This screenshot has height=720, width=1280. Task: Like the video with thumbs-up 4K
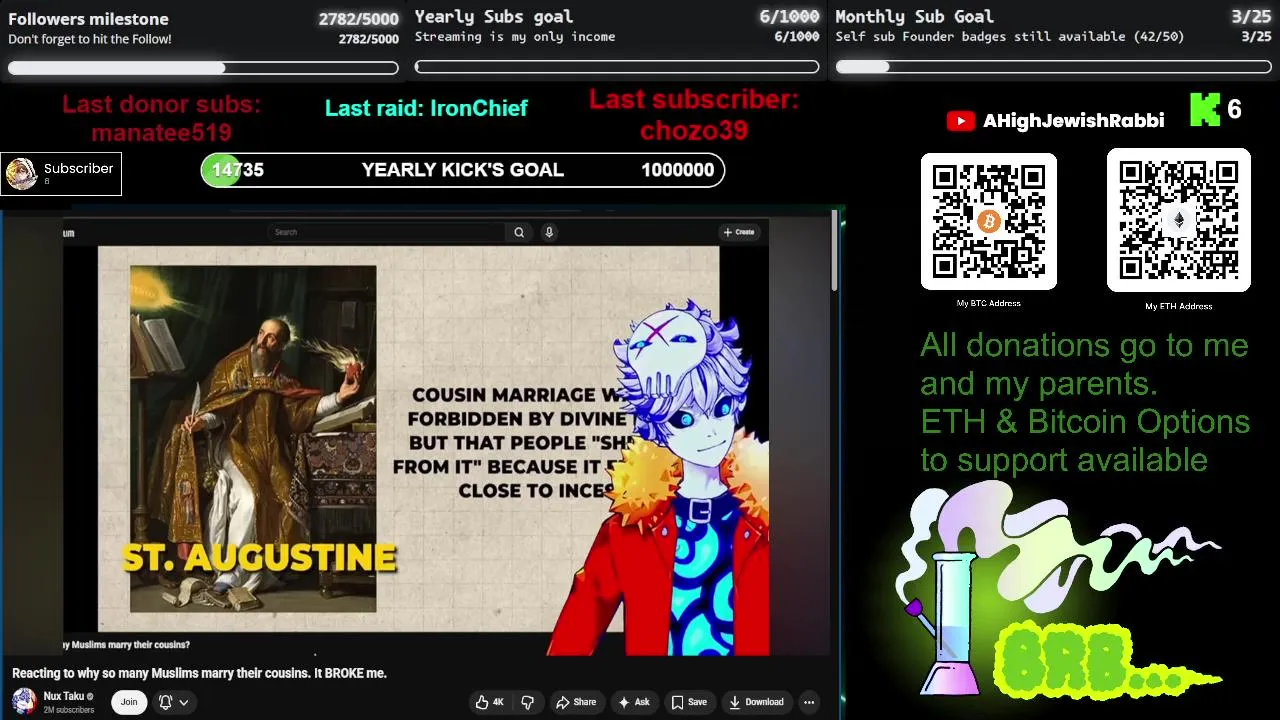(489, 702)
